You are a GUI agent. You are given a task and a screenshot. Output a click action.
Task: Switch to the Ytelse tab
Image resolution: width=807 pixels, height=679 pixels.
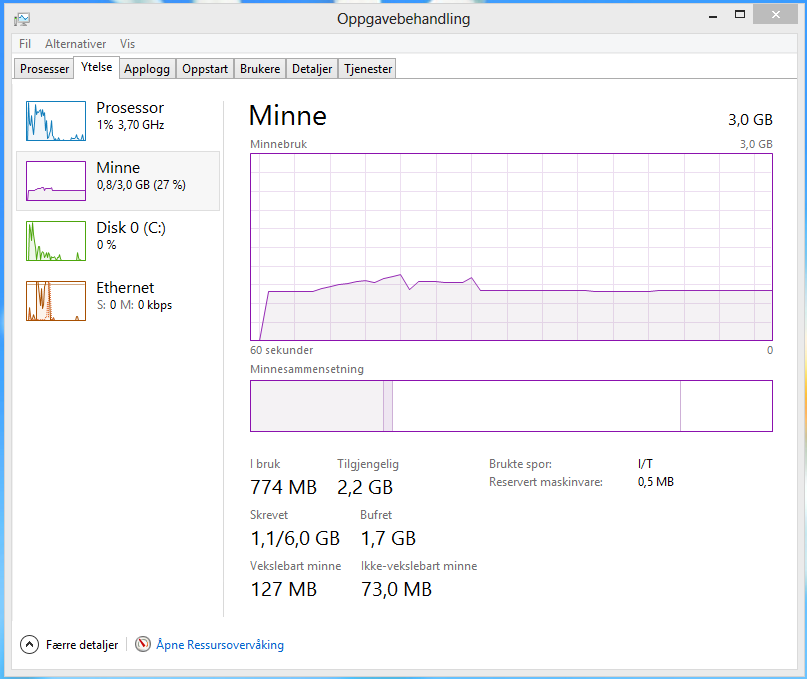pos(97,67)
